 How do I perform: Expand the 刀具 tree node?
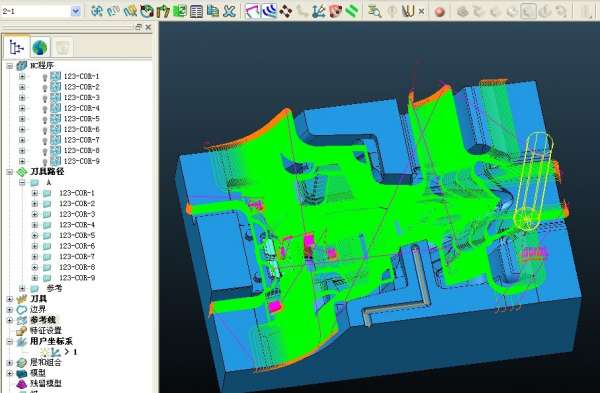10,299
